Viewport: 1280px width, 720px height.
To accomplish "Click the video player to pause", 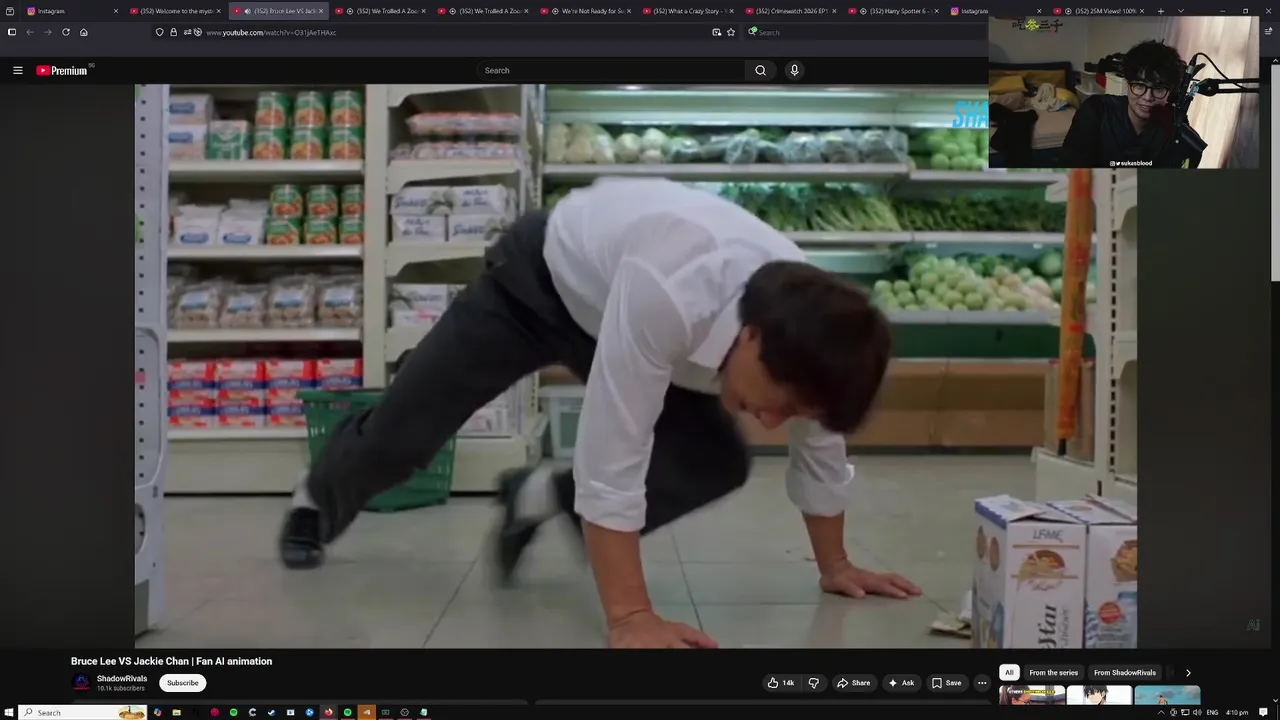I will [635, 365].
